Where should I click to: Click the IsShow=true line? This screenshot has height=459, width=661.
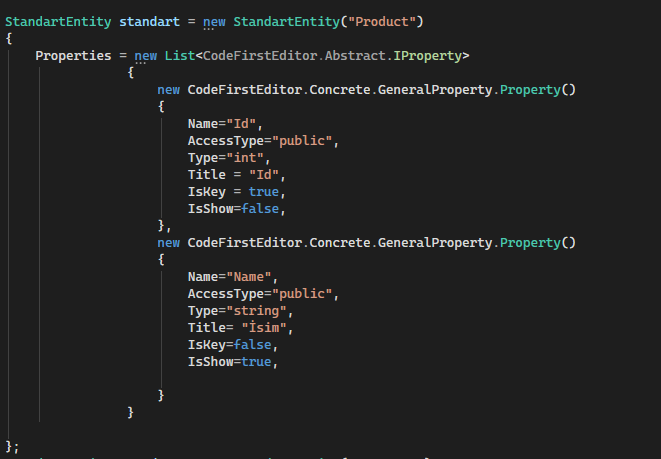point(232,362)
